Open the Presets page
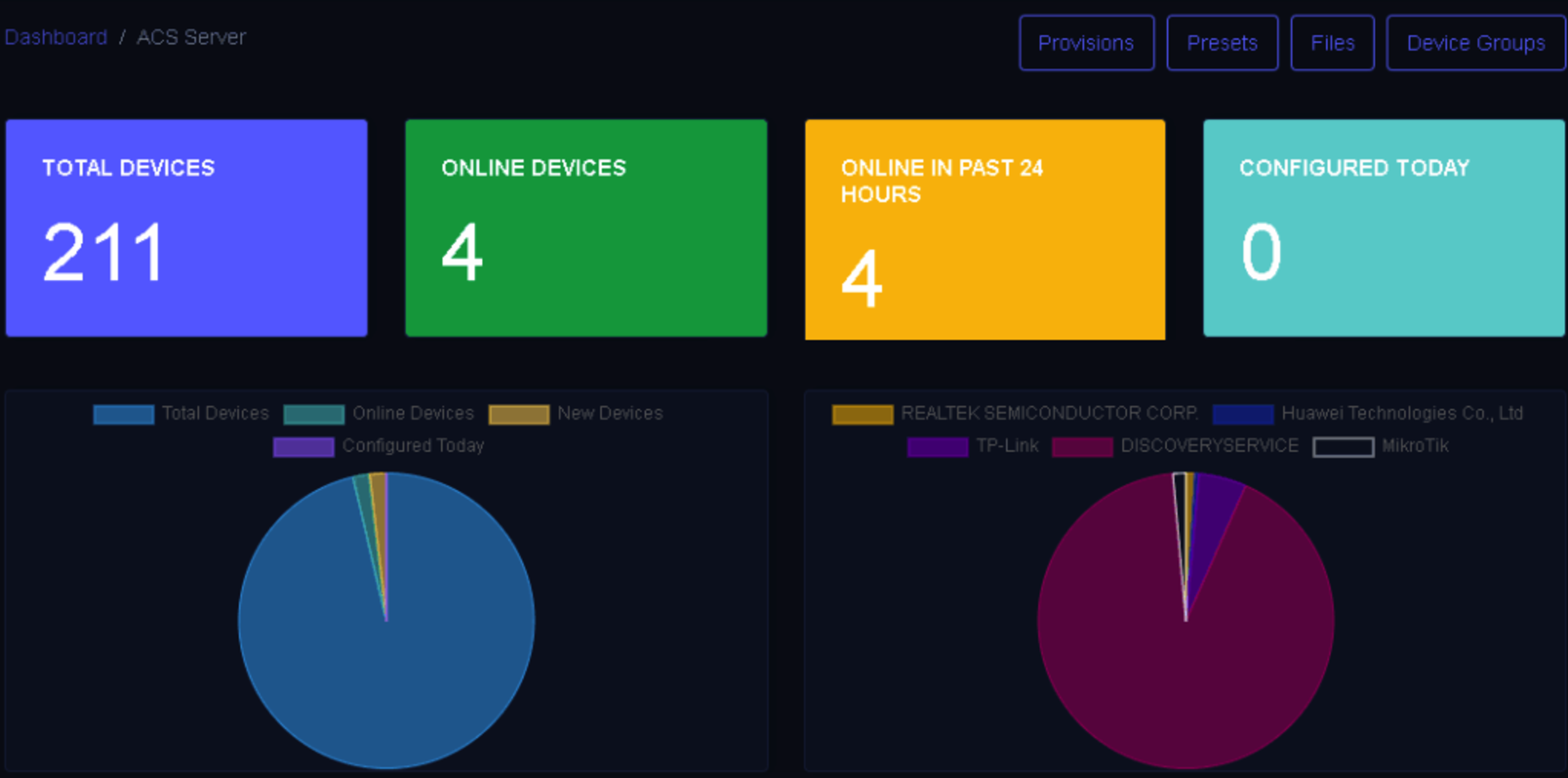Image resolution: width=1568 pixels, height=778 pixels. (1222, 42)
